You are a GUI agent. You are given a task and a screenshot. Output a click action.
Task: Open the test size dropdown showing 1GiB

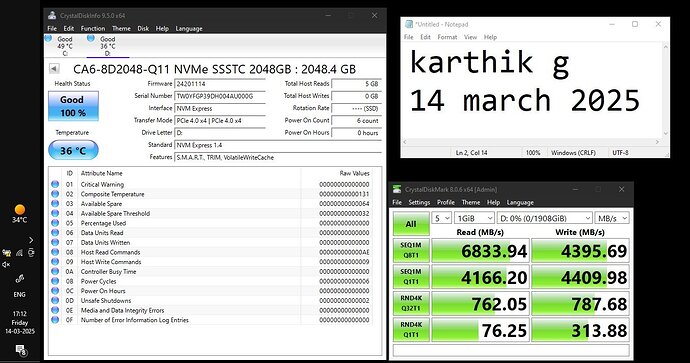coord(474,218)
